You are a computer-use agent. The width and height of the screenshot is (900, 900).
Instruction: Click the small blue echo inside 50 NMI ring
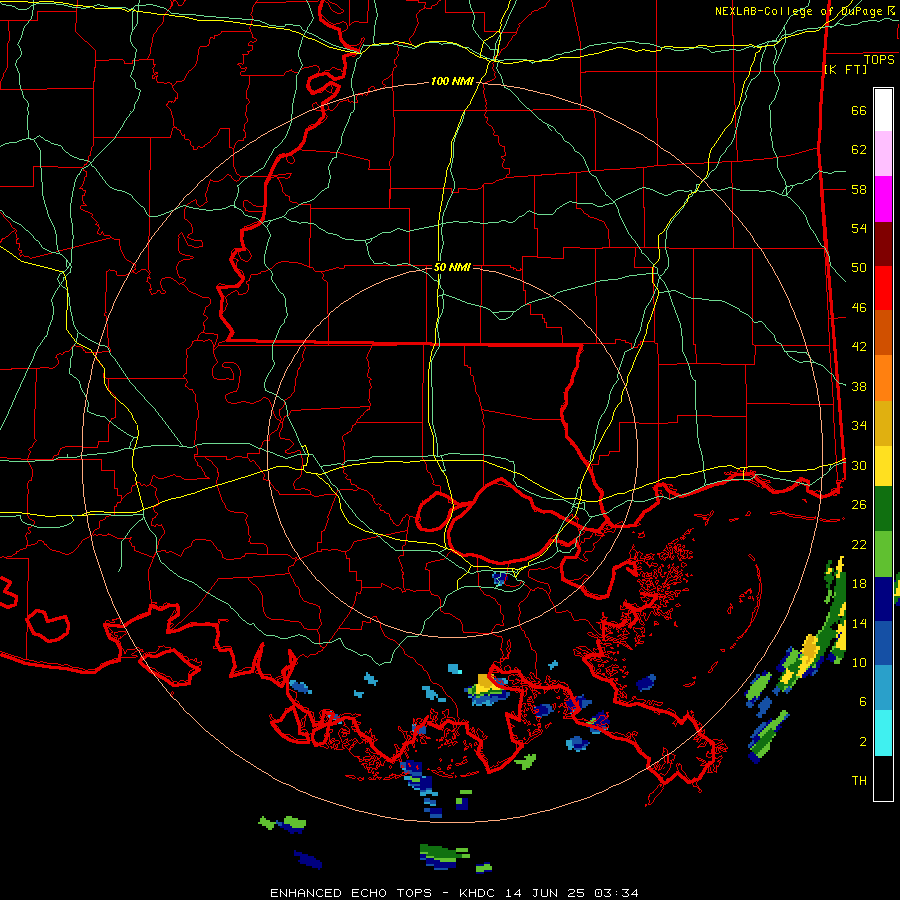pyautogui.click(x=500, y=579)
